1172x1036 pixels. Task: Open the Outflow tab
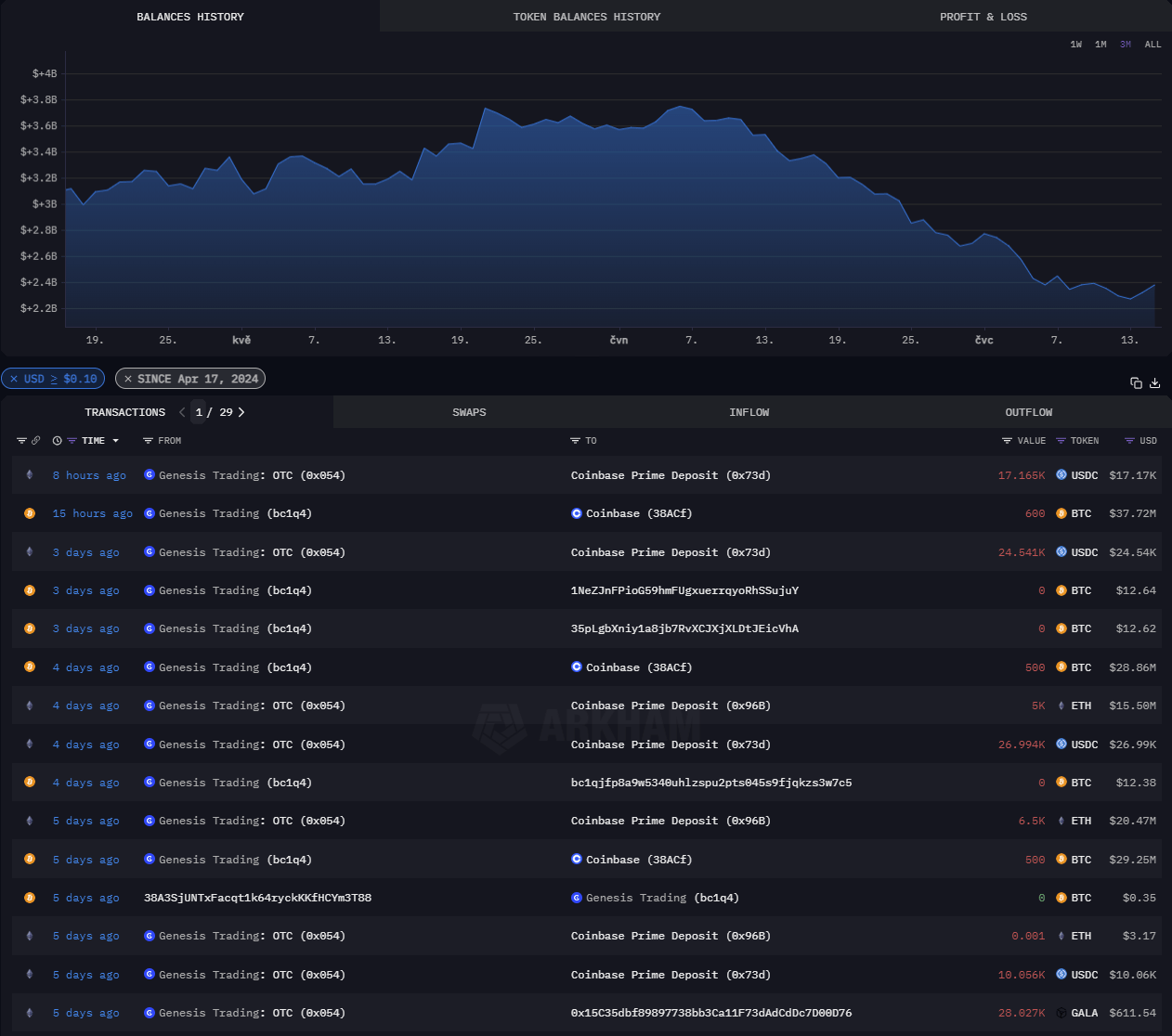[1029, 412]
